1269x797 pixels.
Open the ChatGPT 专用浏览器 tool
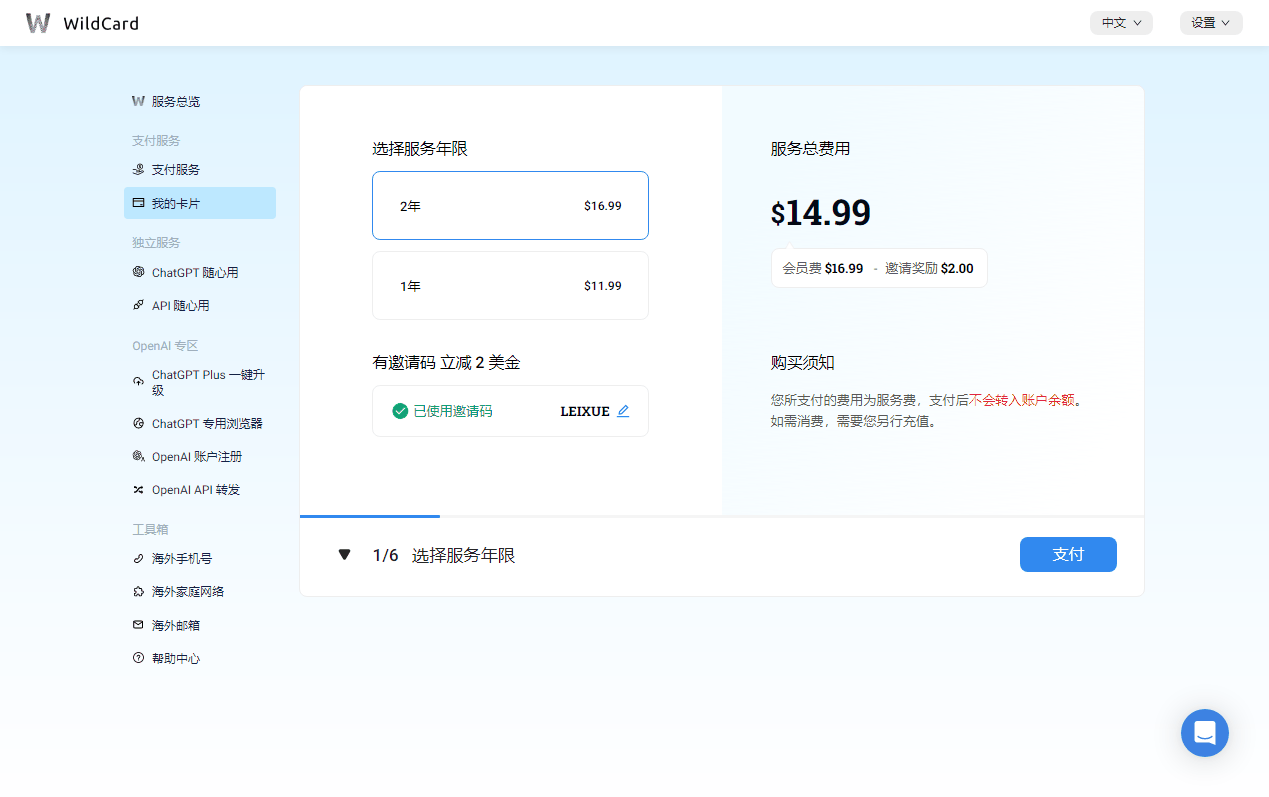pyautogui.click(x=208, y=423)
